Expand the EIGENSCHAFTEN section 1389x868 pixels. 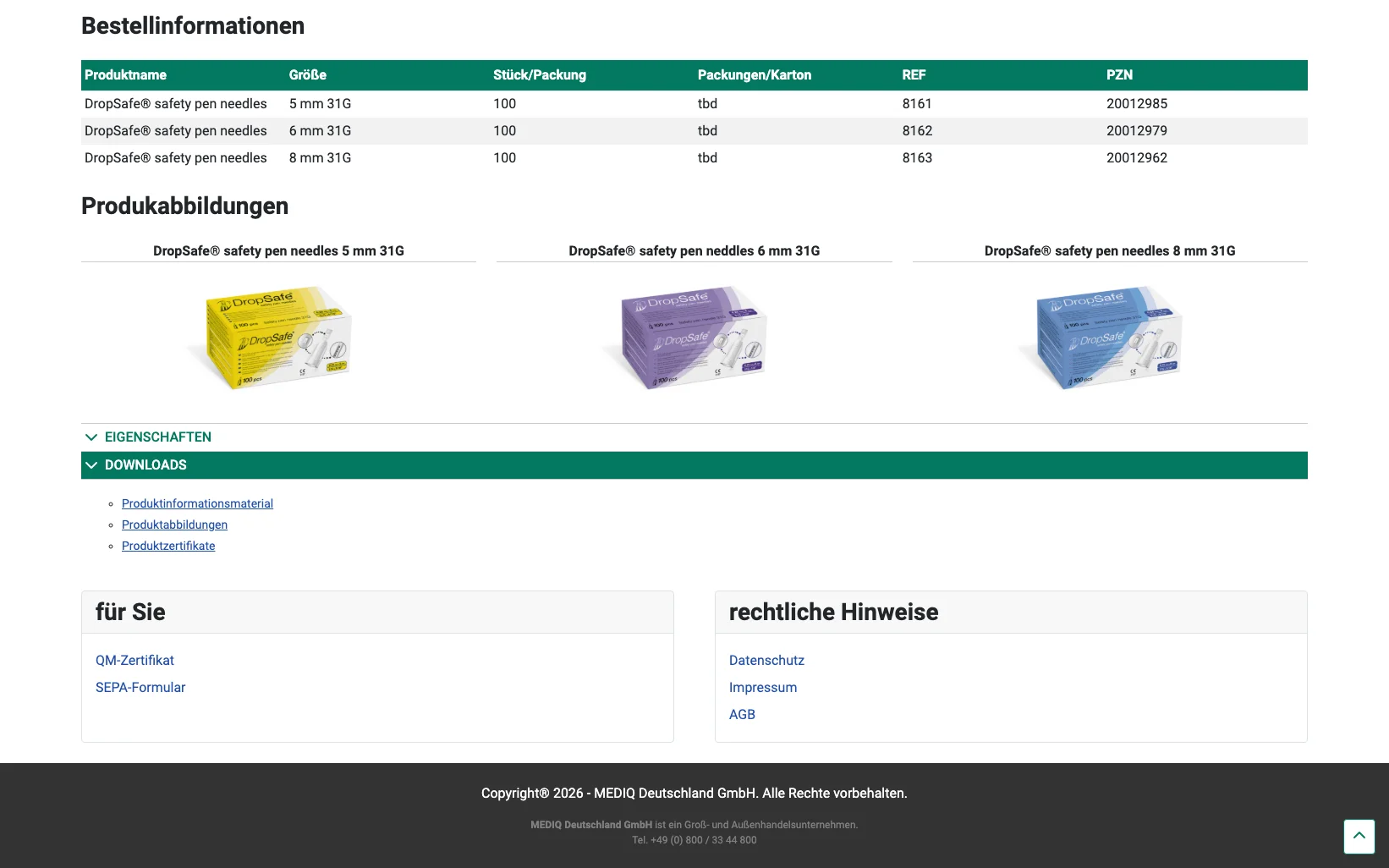[x=694, y=437]
